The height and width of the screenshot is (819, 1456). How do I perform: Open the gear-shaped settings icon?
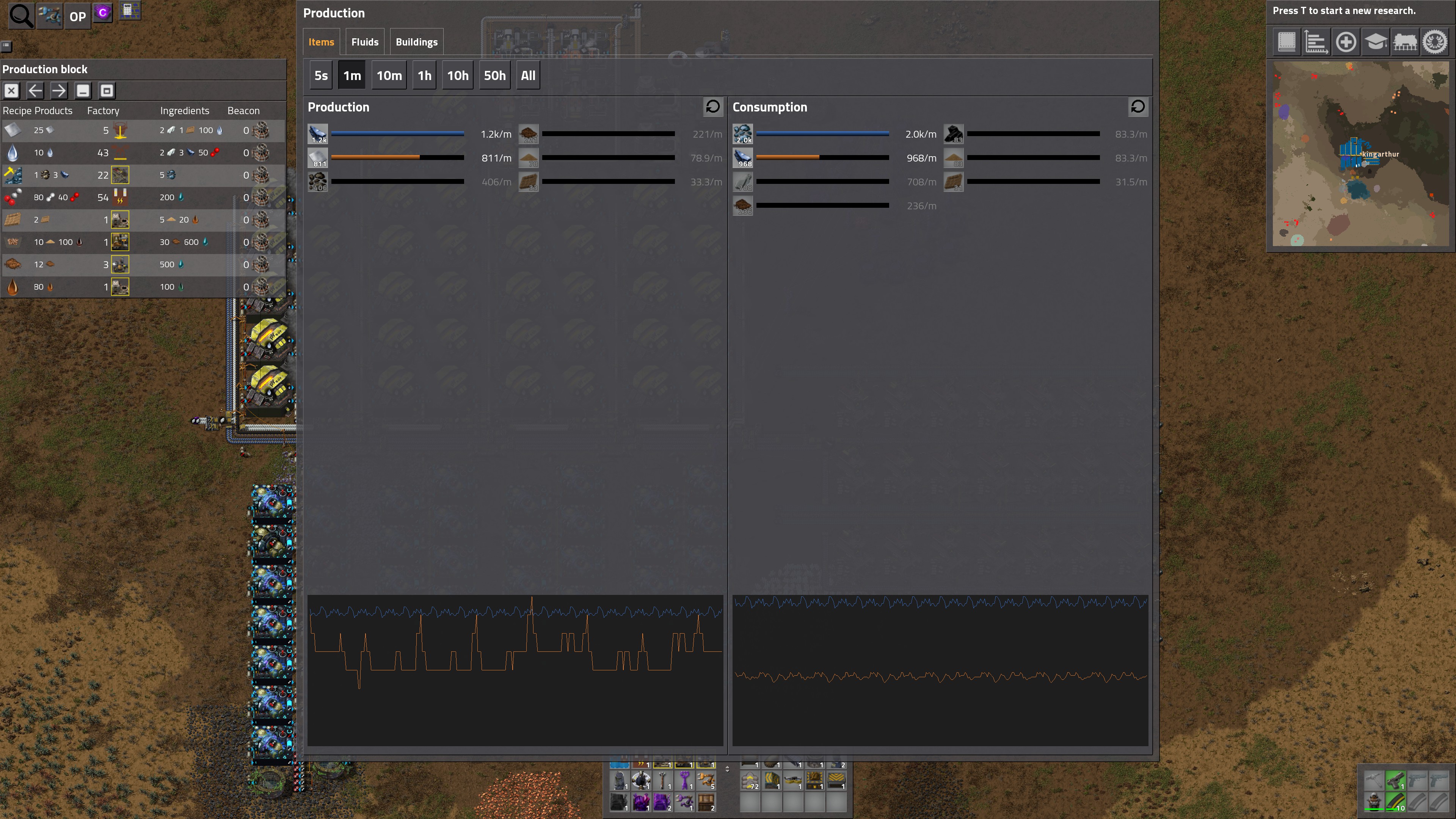tap(1434, 42)
